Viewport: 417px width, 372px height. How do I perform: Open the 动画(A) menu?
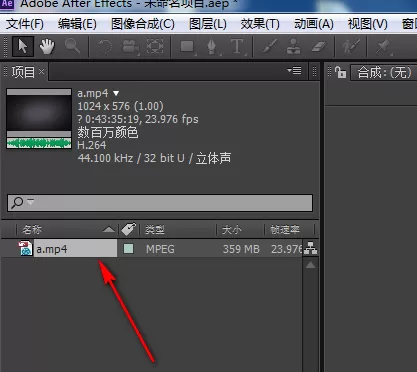(314, 24)
